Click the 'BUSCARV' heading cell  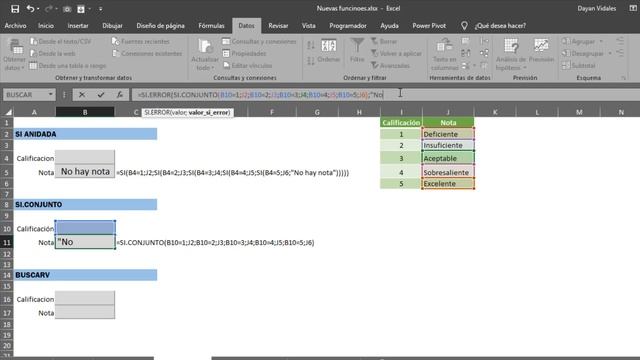pyautogui.click(x=85, y=275)
